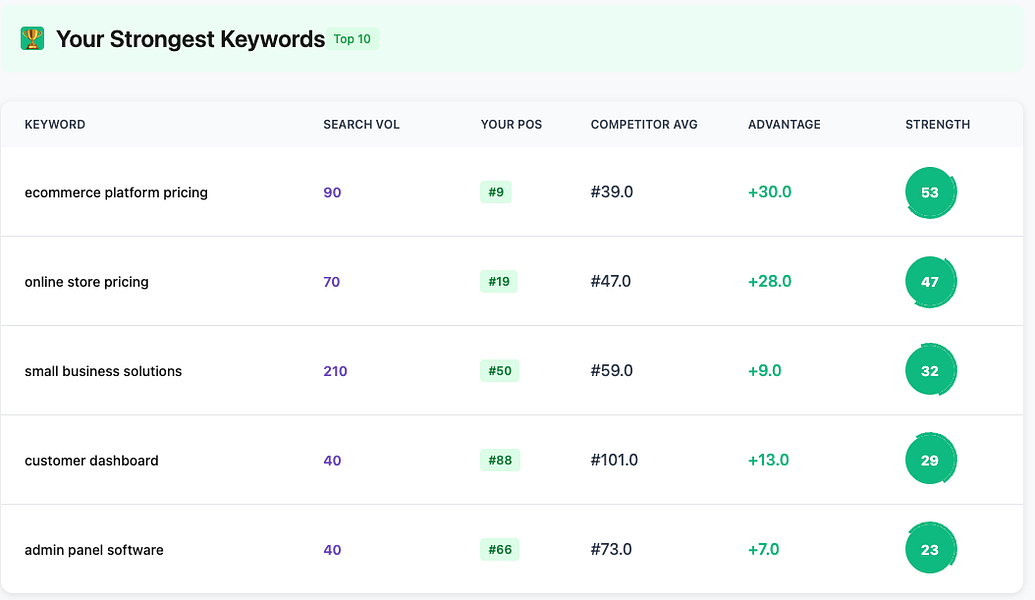Click the strength score circle showing 29
The height and width of the screenshot is (600, 1035).
pyautogui.click(x=930, y=461)
